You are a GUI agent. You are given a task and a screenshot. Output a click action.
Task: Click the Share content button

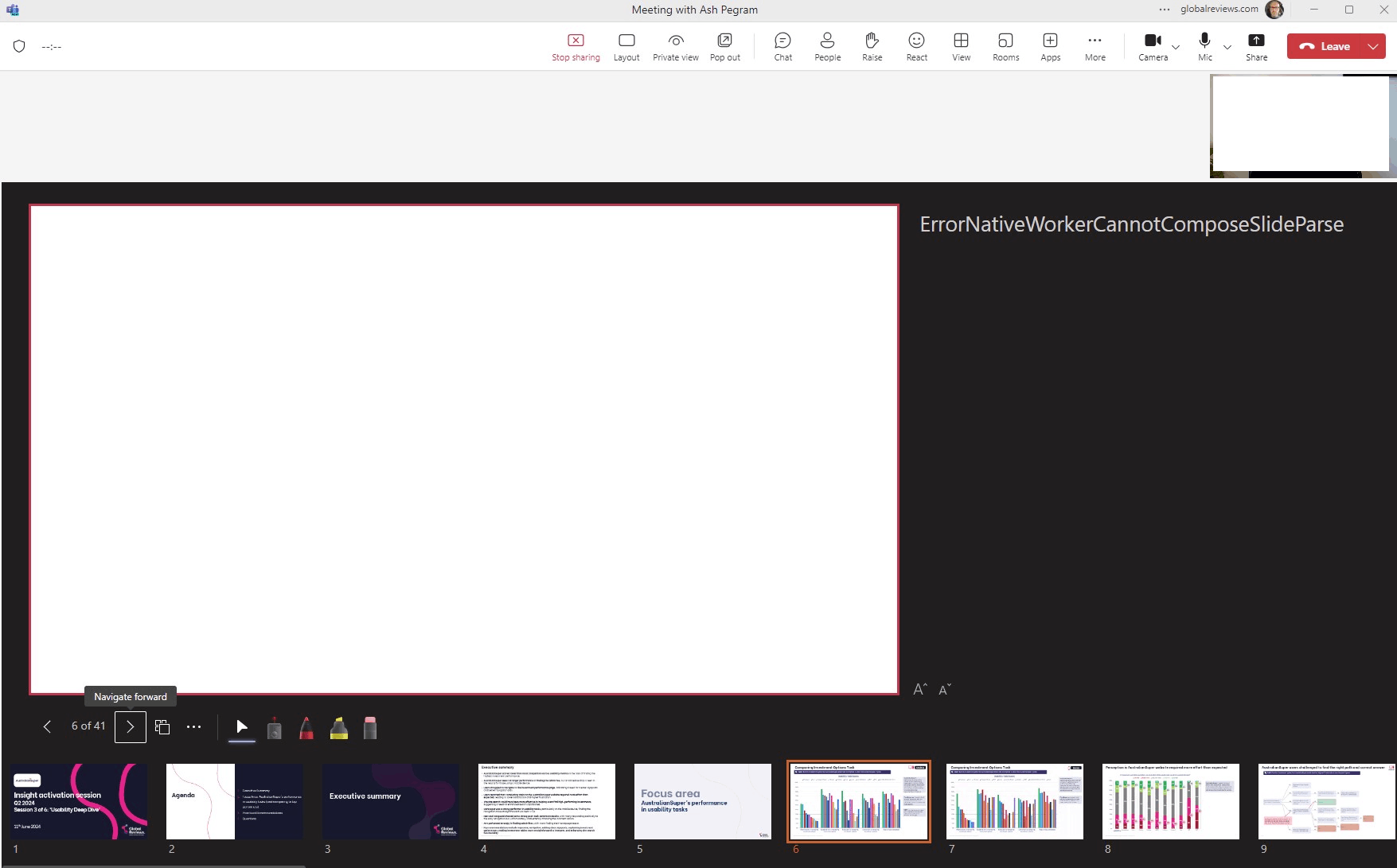[x=1257, y=47]
